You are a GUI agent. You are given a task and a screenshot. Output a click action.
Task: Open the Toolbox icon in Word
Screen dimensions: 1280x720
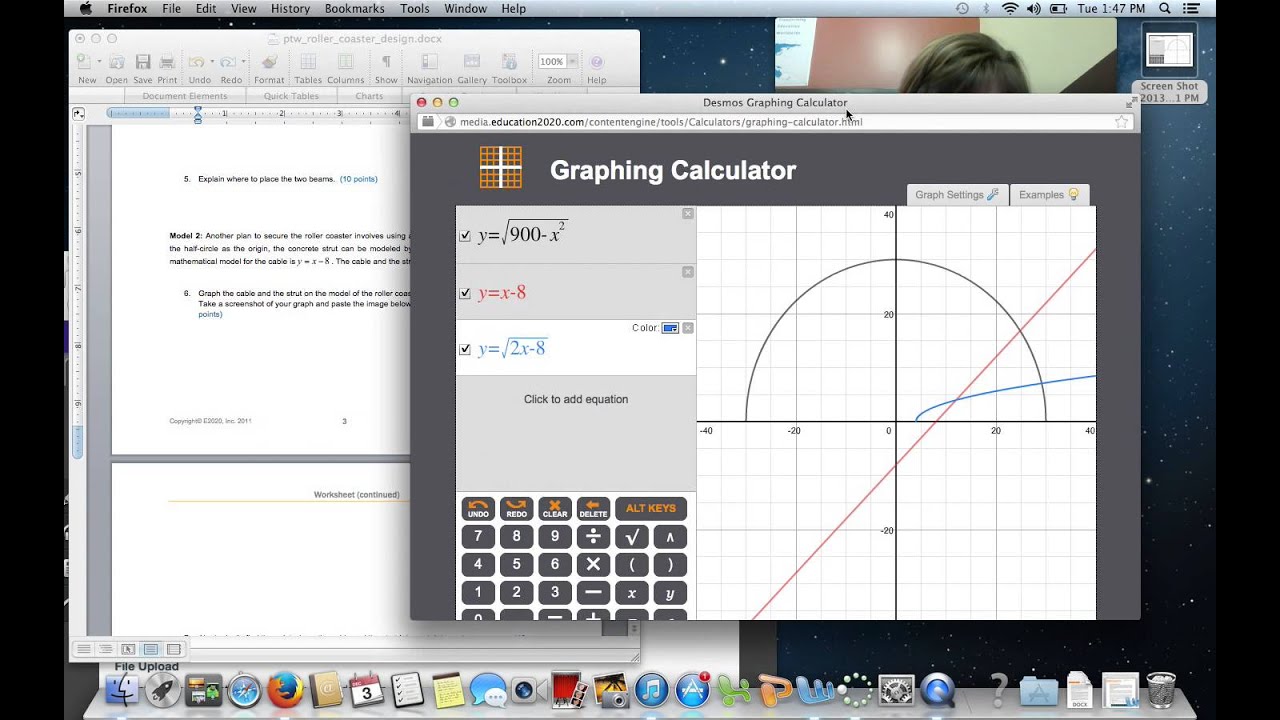509,63
